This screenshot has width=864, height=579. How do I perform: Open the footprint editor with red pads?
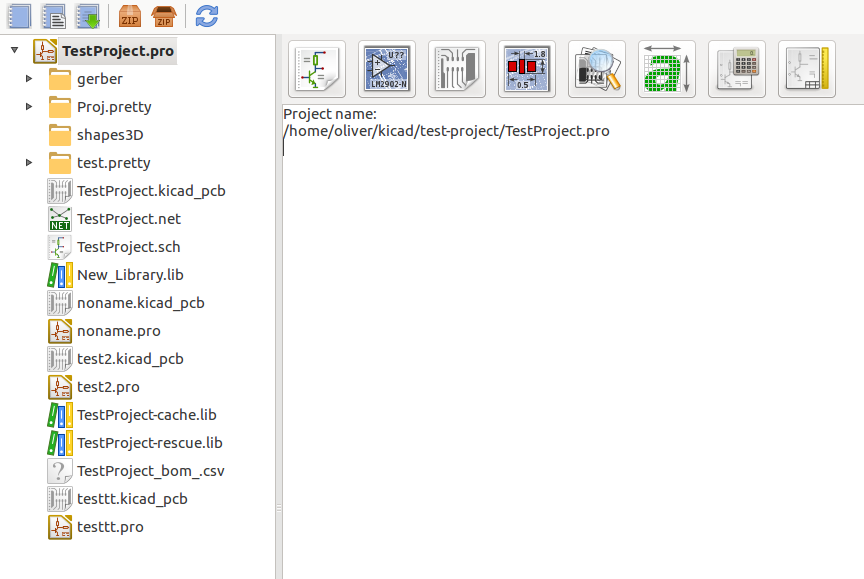pyautogui.click(x=527, y=69)
